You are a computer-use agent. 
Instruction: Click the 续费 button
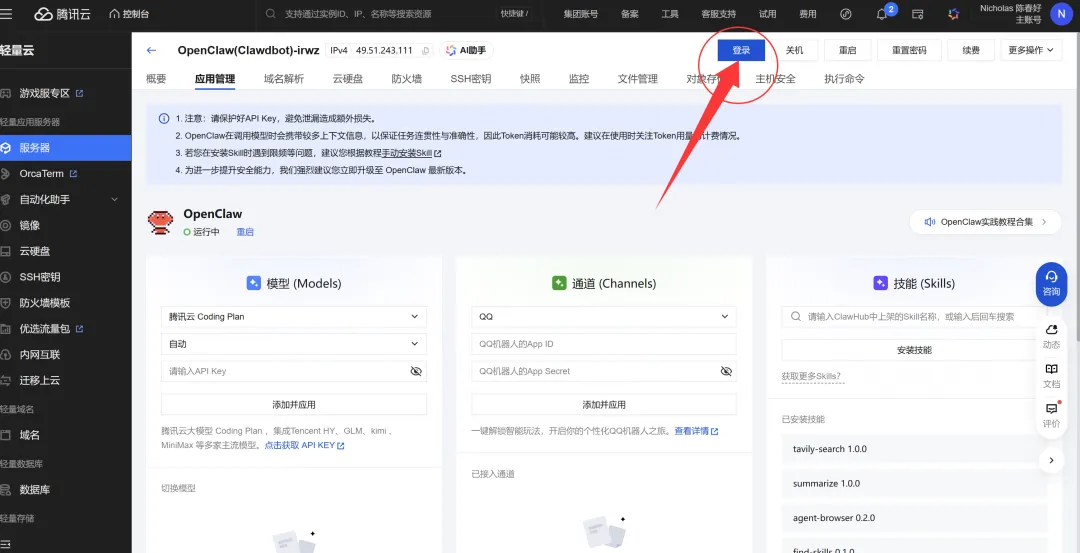[x=971, y=50]
